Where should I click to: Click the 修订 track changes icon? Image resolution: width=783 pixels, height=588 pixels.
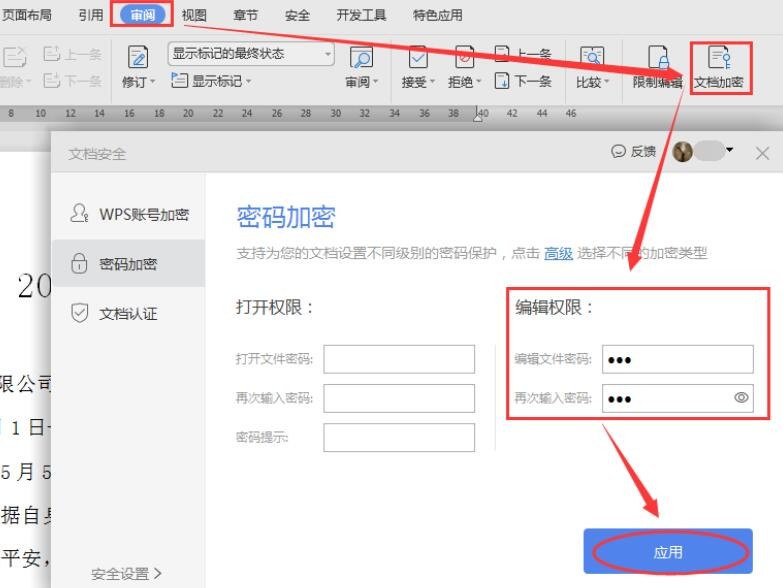tap(138, 57)
